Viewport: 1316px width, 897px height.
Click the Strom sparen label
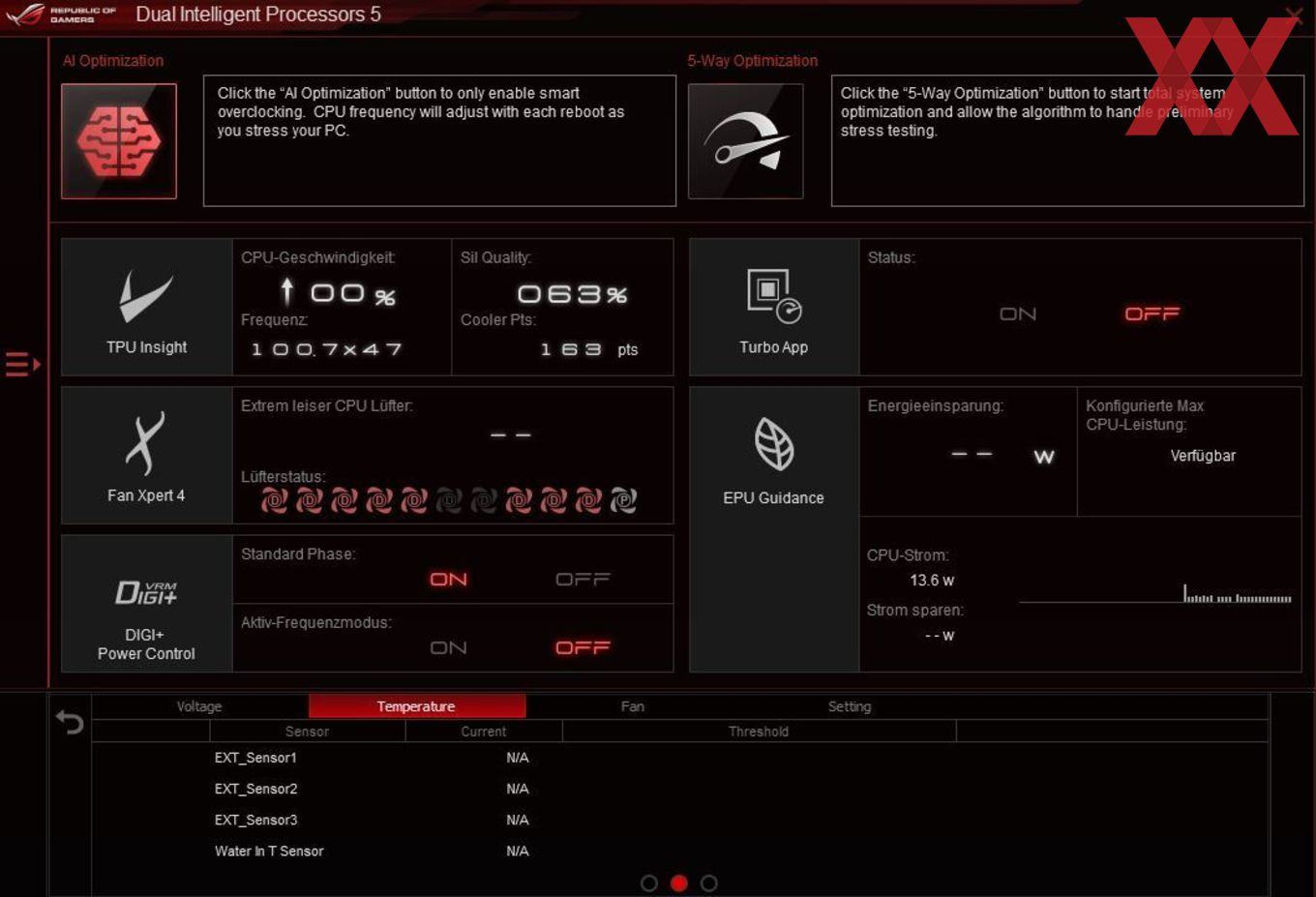(915, 611)
